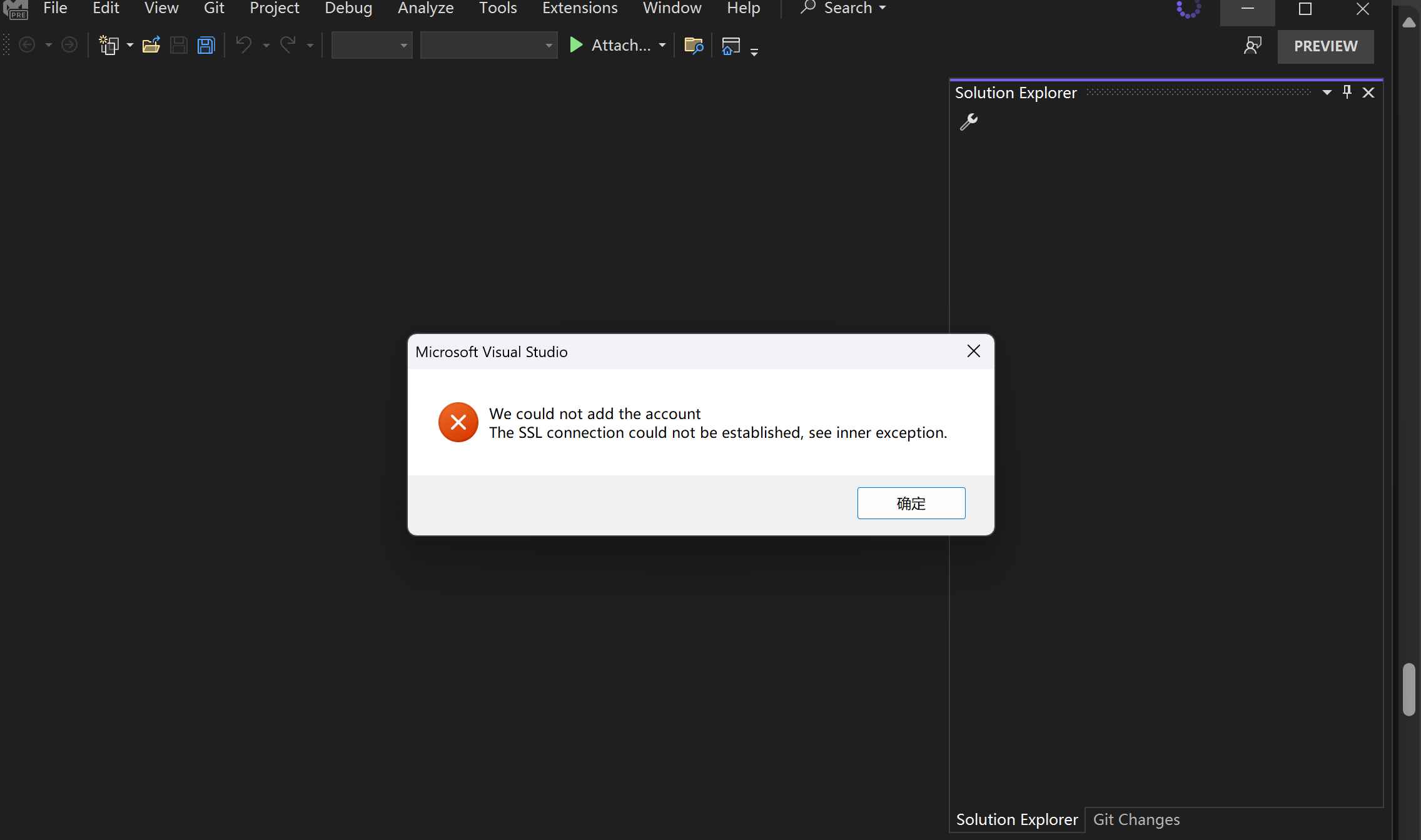Click the Navigate Backward arrow icon
1421x840 pixels.
(x=27, y=45)
